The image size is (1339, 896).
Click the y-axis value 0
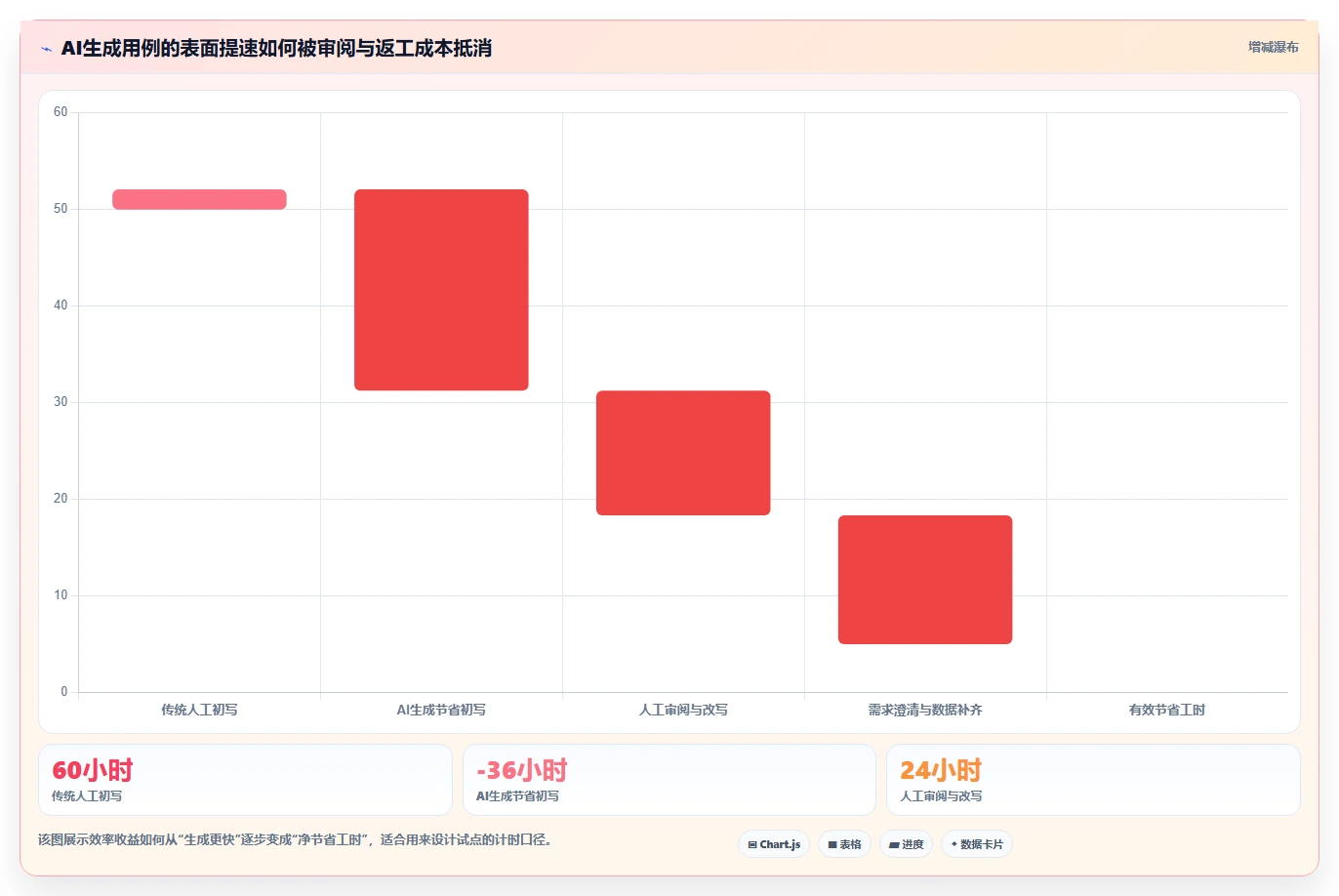(x=64, y=692)
